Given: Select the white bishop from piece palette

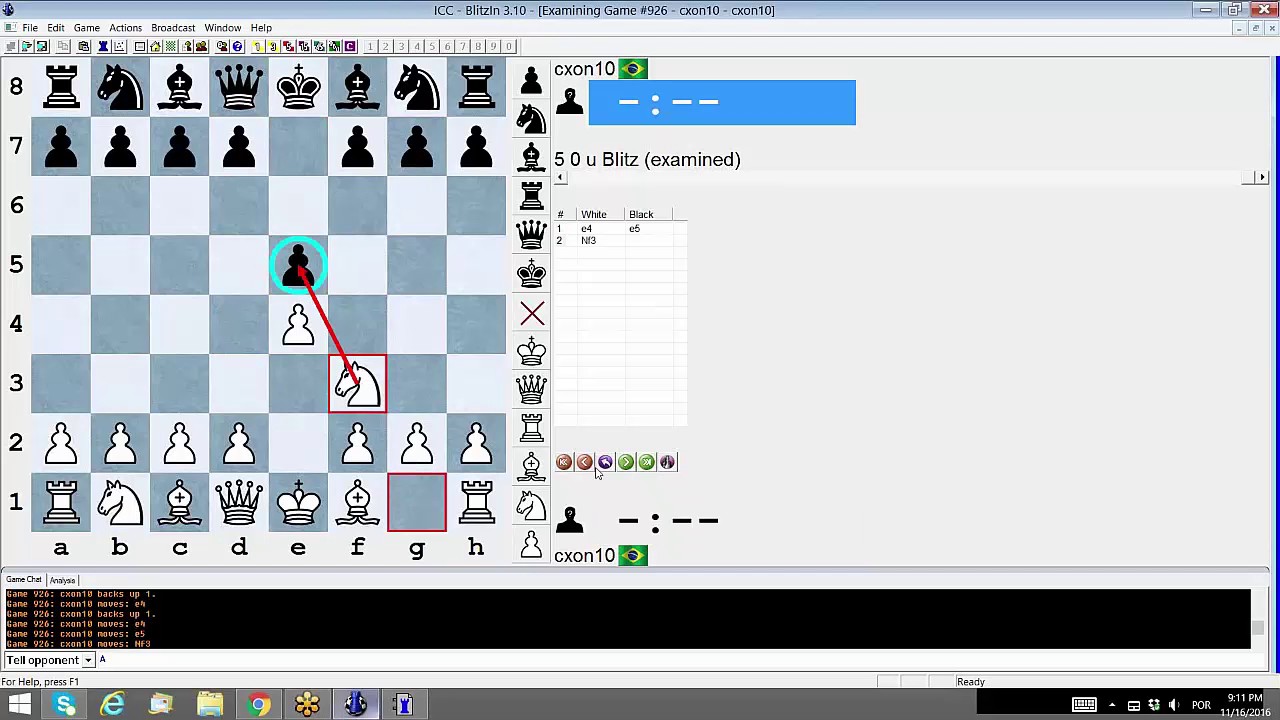Looking at the screenshot, I should point(531,467).
